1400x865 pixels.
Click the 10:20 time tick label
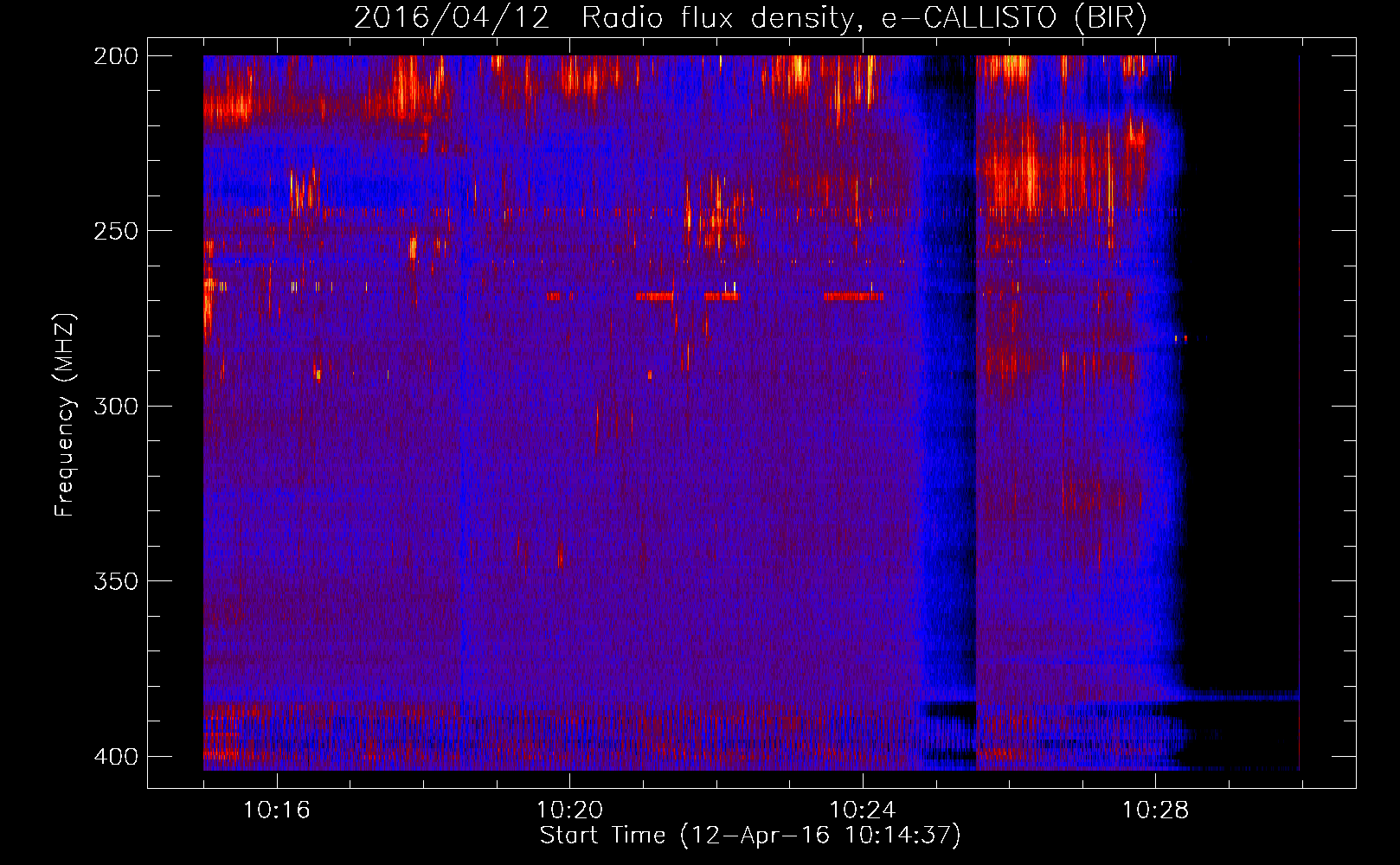569,811
